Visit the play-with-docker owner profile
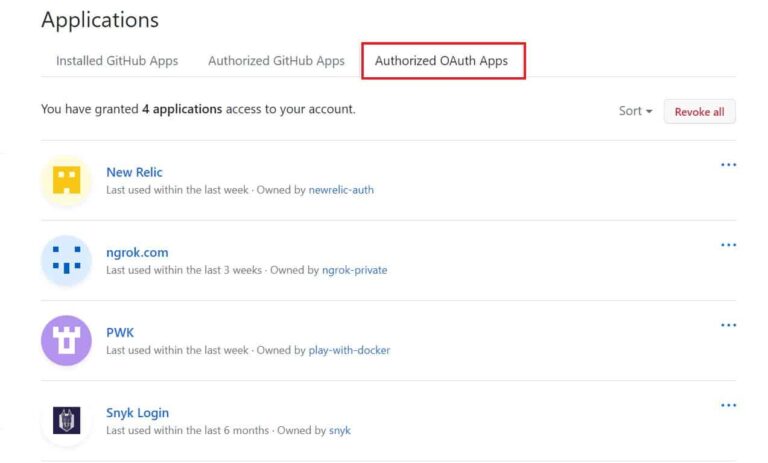Image resolution: width=768 pixels, height=463 pixels. (x=349, y=350)
